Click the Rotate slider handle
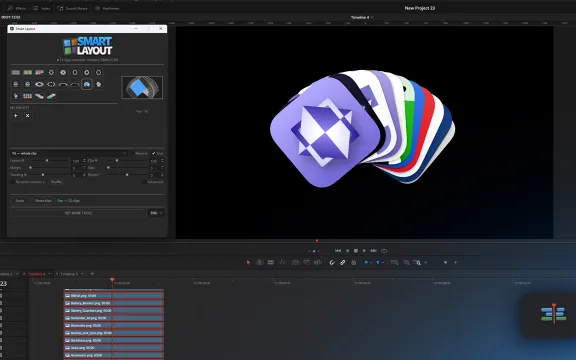576x360 pixels. tap(127, 175)
